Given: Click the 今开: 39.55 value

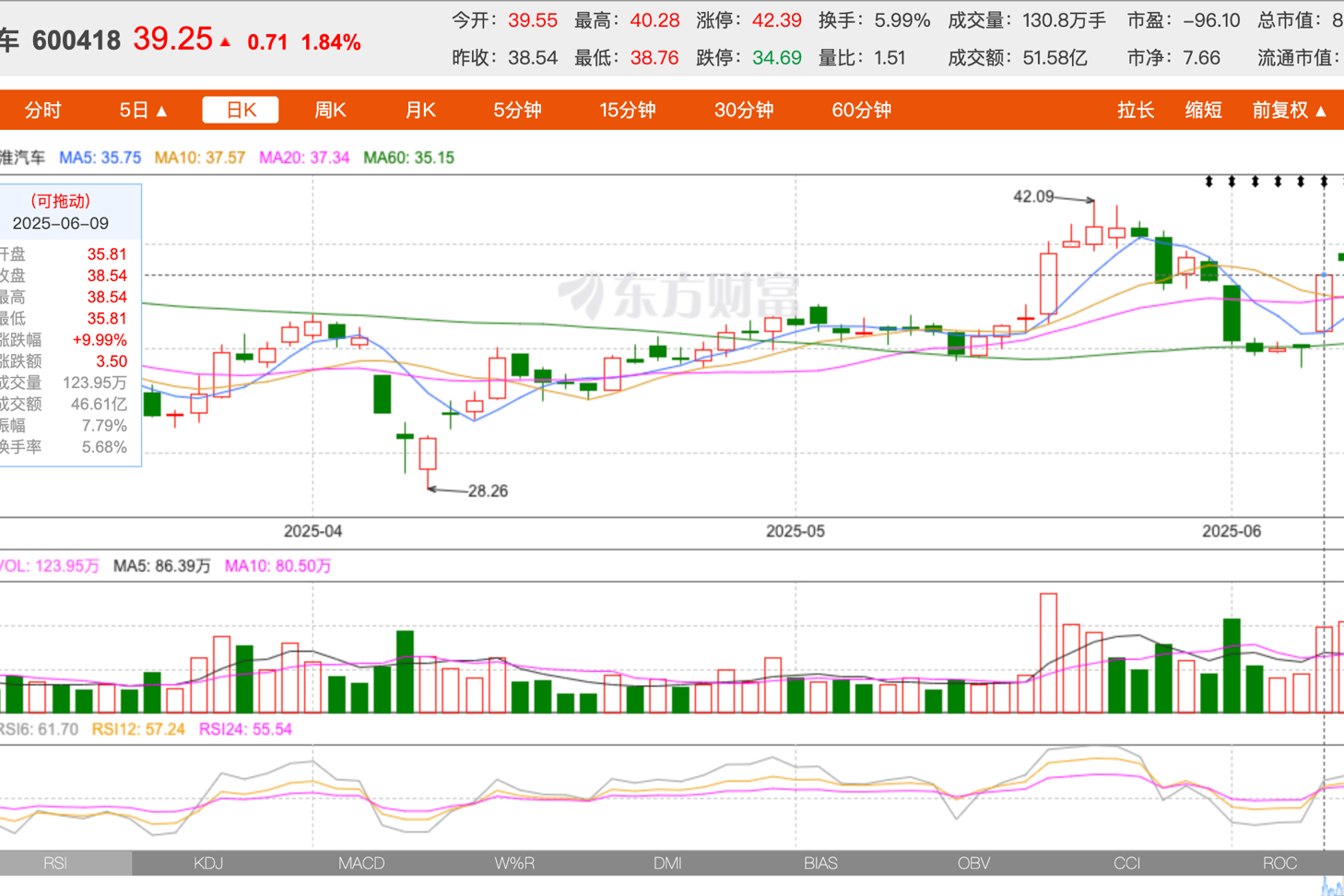Looking at the screenshot, I should pyautogui.click(x=532, y=20).
